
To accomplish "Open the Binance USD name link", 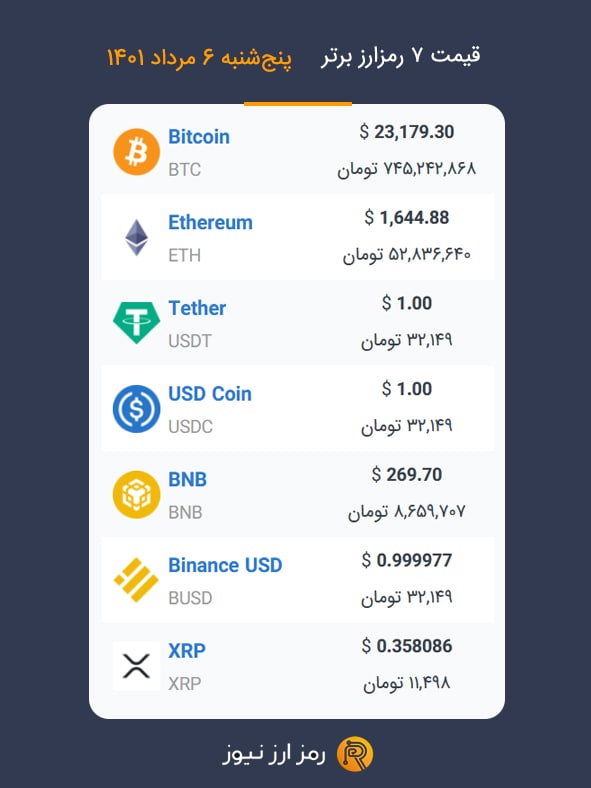I will point(225,565).
